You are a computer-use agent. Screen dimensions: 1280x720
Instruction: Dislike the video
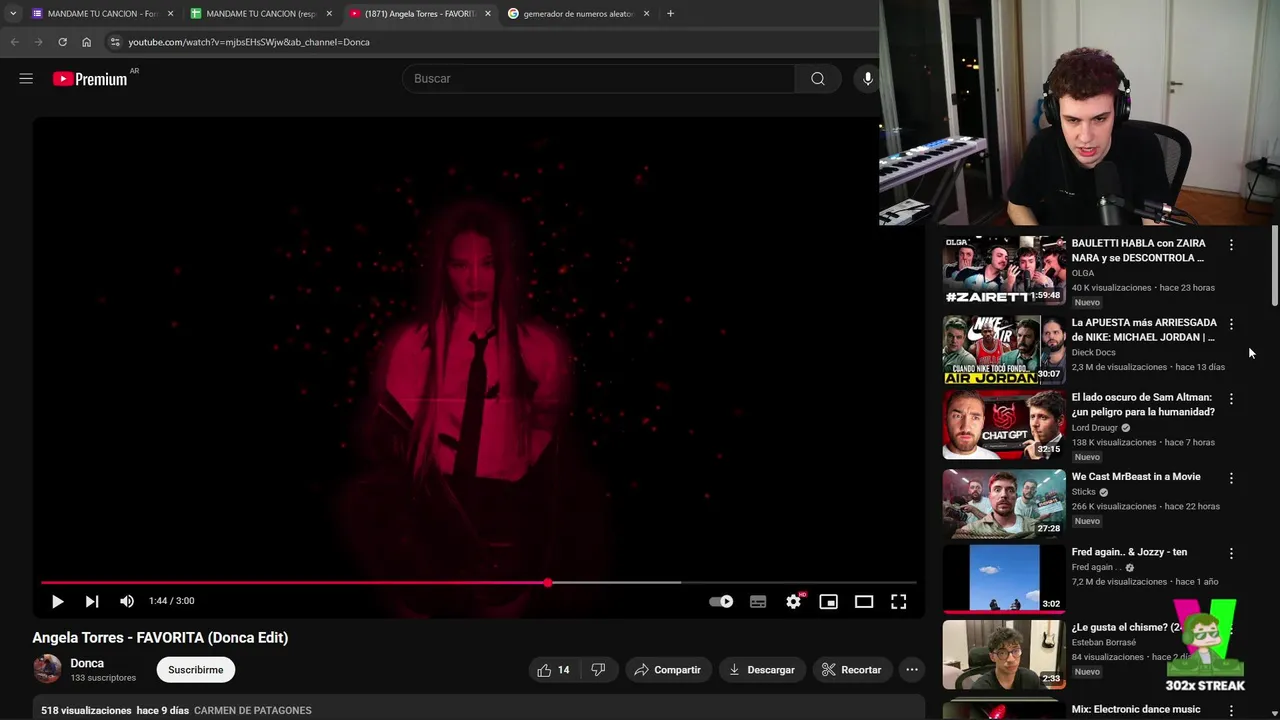click(598, 670)
